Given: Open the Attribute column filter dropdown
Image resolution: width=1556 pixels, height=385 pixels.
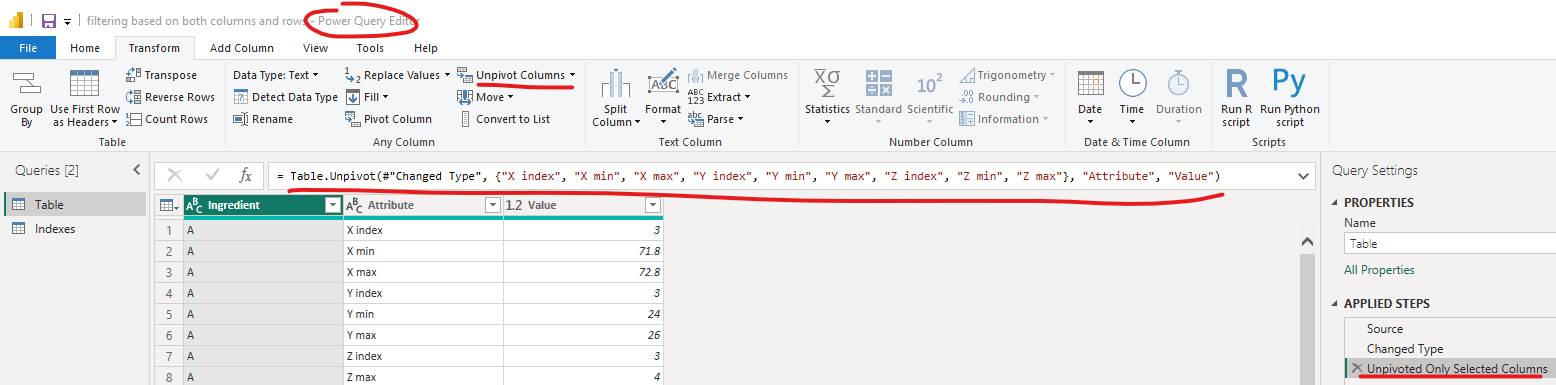Looking at the screenshot, I should pyautogui.click(x=492, y=205).
